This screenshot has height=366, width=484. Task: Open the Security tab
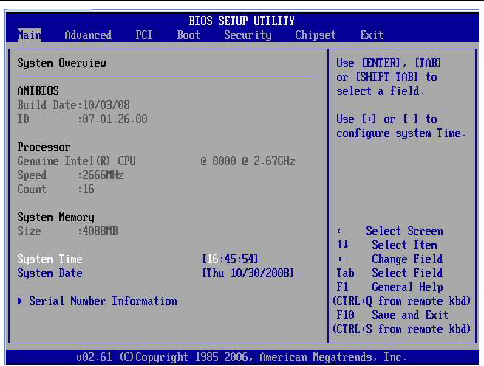click(248, 35)
